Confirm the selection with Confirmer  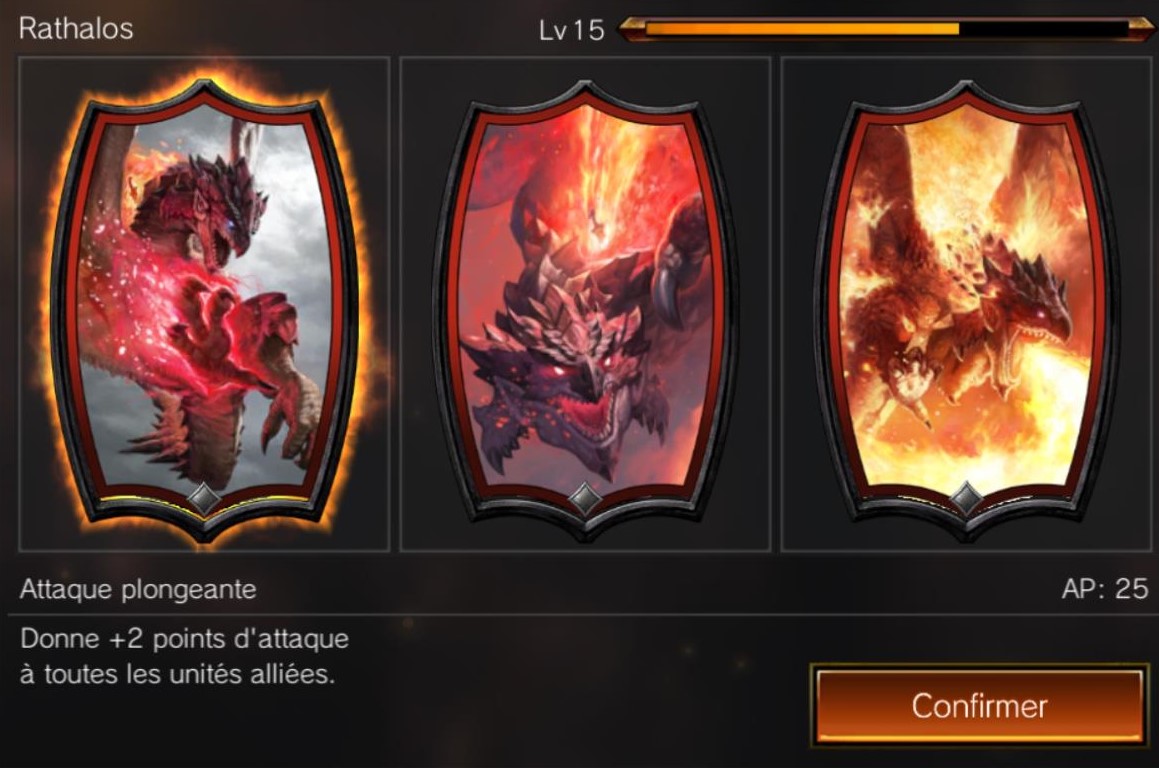pyautogui.click(x=979, y=705)
